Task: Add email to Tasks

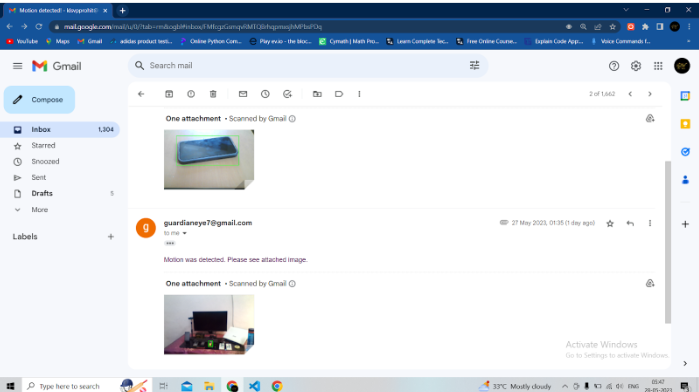Action: (288, 94)
